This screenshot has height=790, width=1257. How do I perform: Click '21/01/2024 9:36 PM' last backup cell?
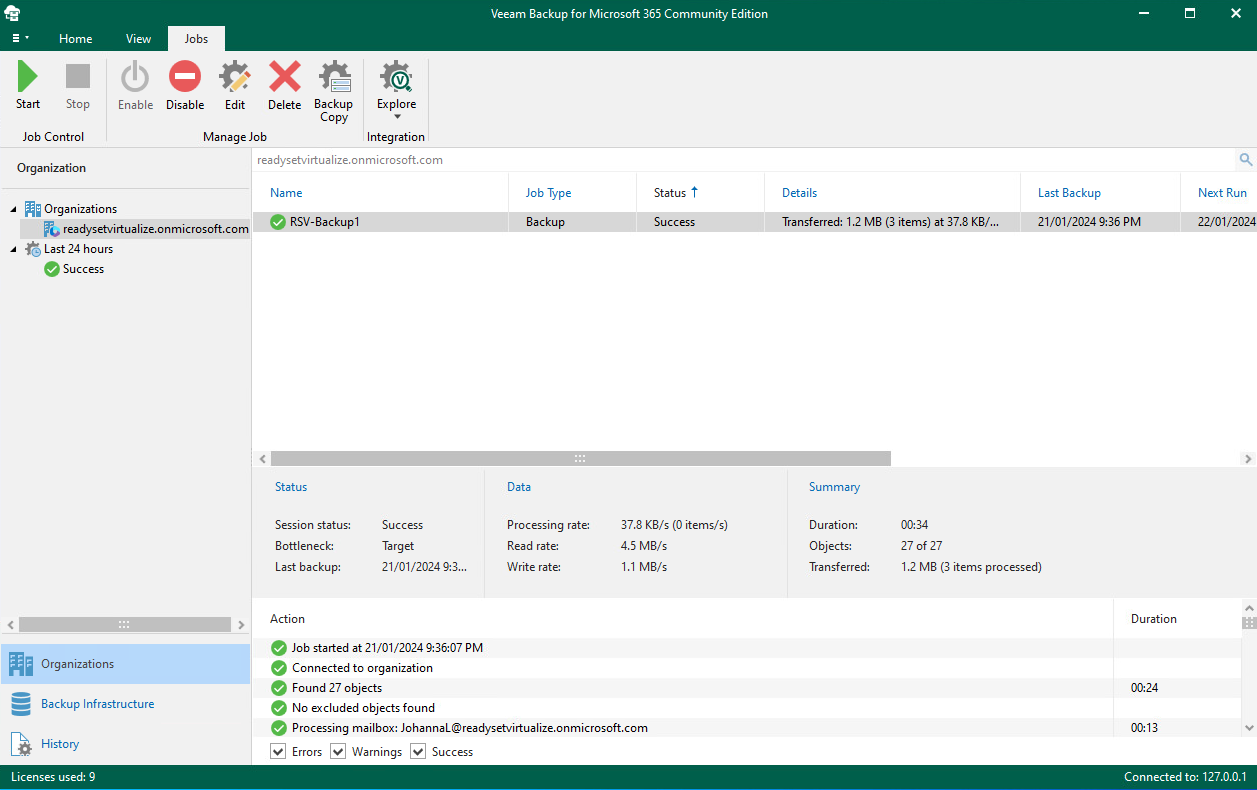click(x=1089, y=222)
